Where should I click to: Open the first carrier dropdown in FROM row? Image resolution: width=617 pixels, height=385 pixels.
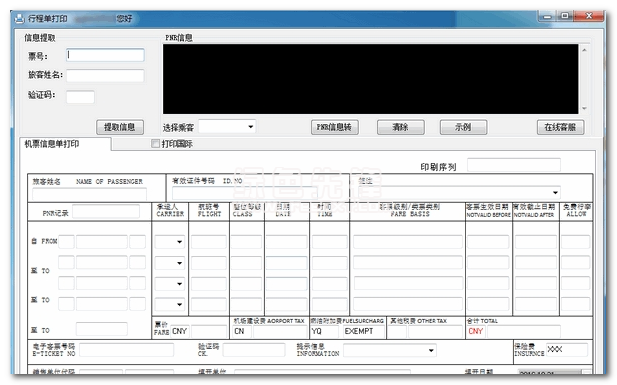coord(179,242)
